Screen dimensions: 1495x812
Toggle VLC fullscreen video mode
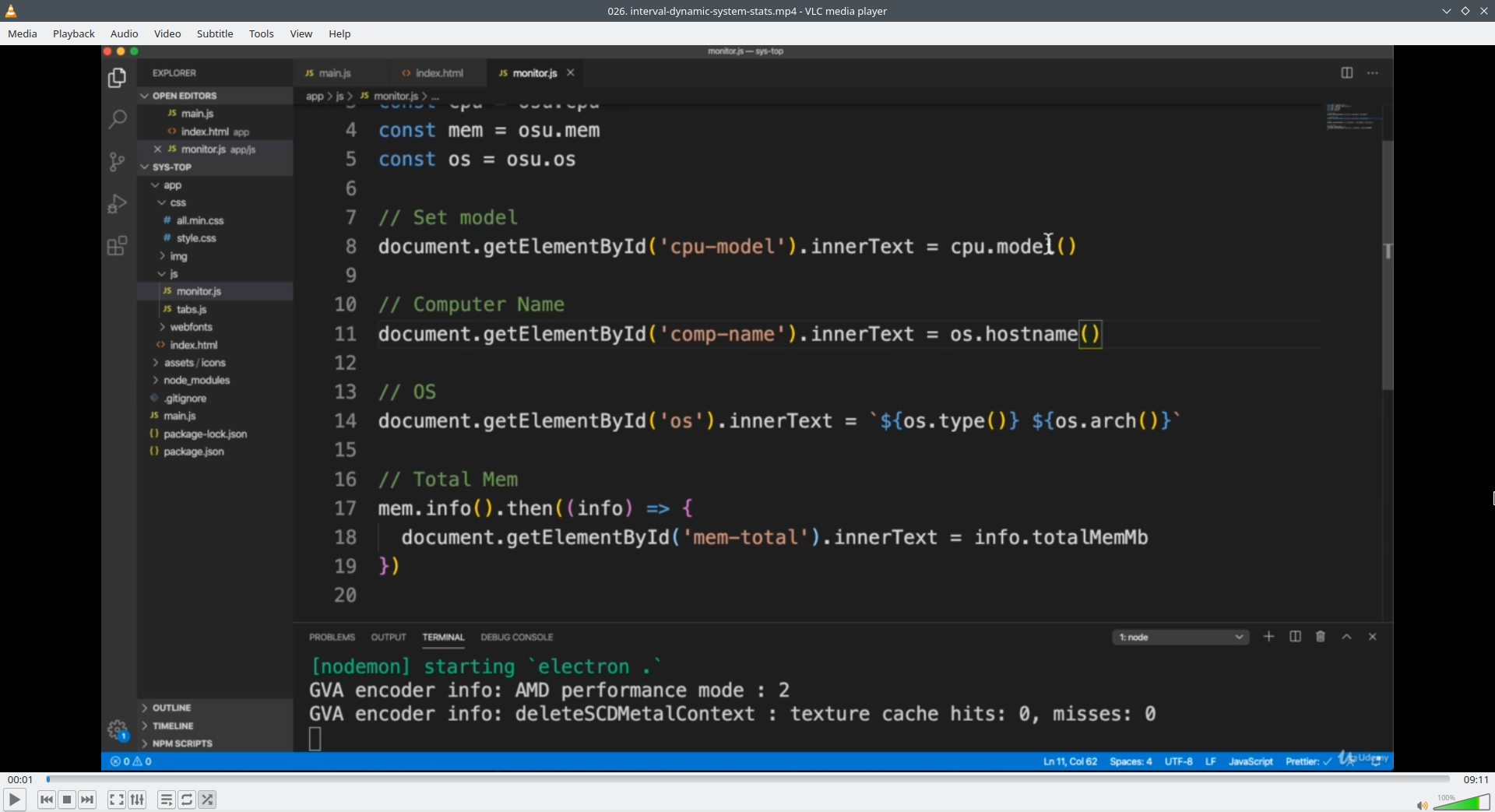(x=117, y=800)
